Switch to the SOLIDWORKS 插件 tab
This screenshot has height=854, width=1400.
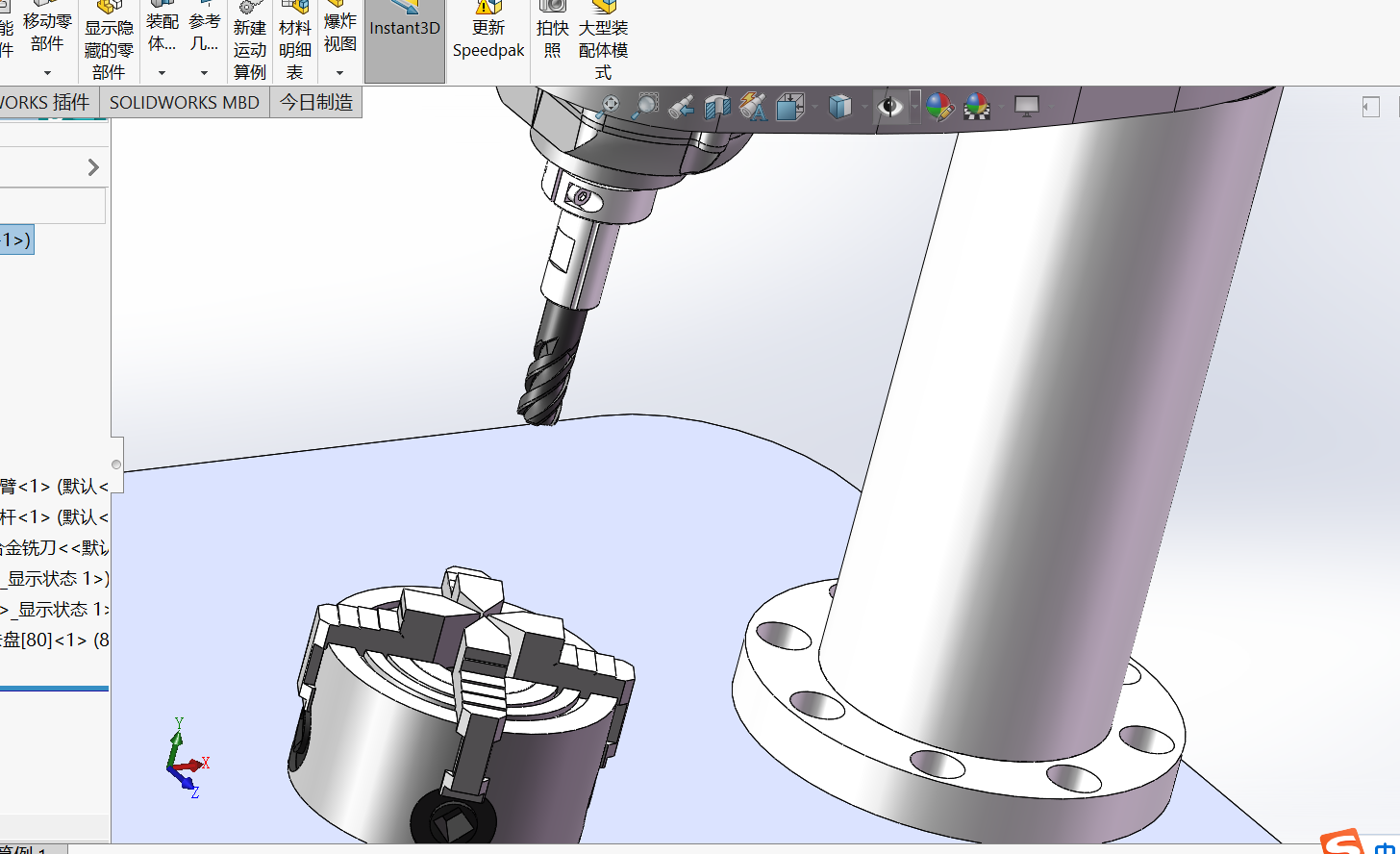tap(48, 102)
